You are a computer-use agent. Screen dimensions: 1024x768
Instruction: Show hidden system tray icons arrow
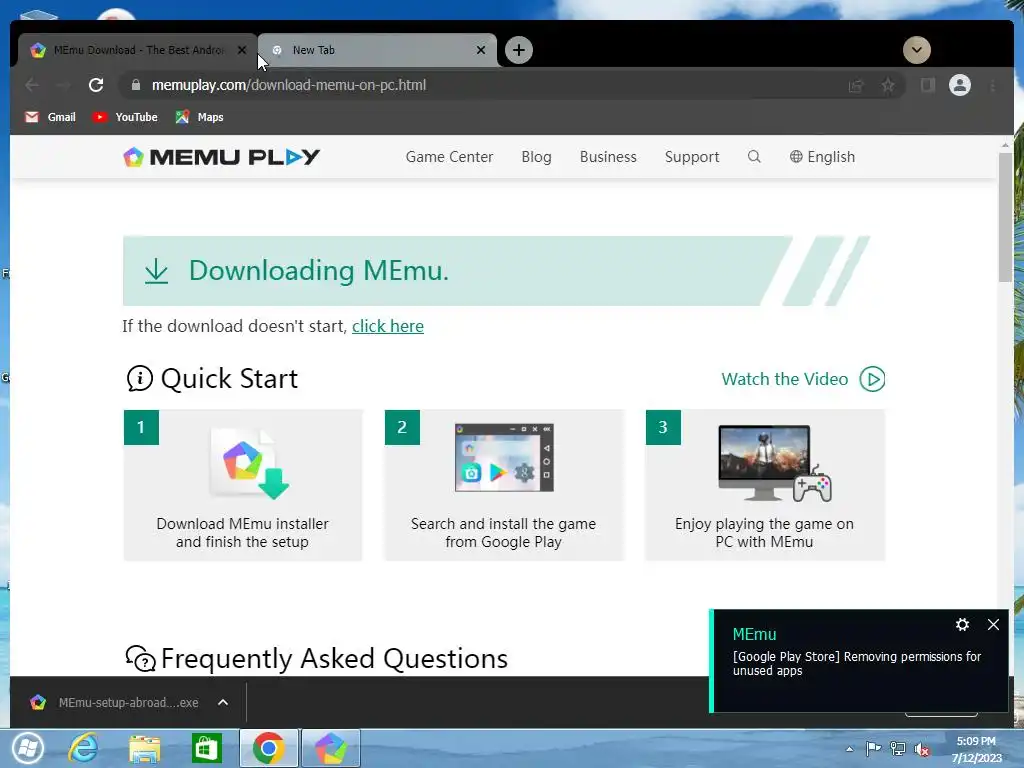click(x=849, y=749)
